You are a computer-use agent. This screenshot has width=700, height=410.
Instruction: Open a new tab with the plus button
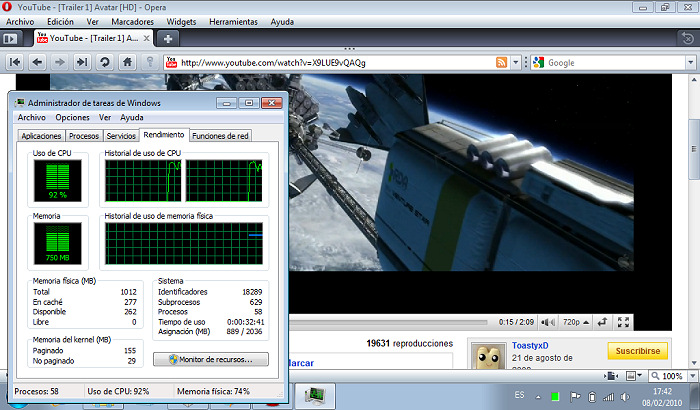point(169,38)
